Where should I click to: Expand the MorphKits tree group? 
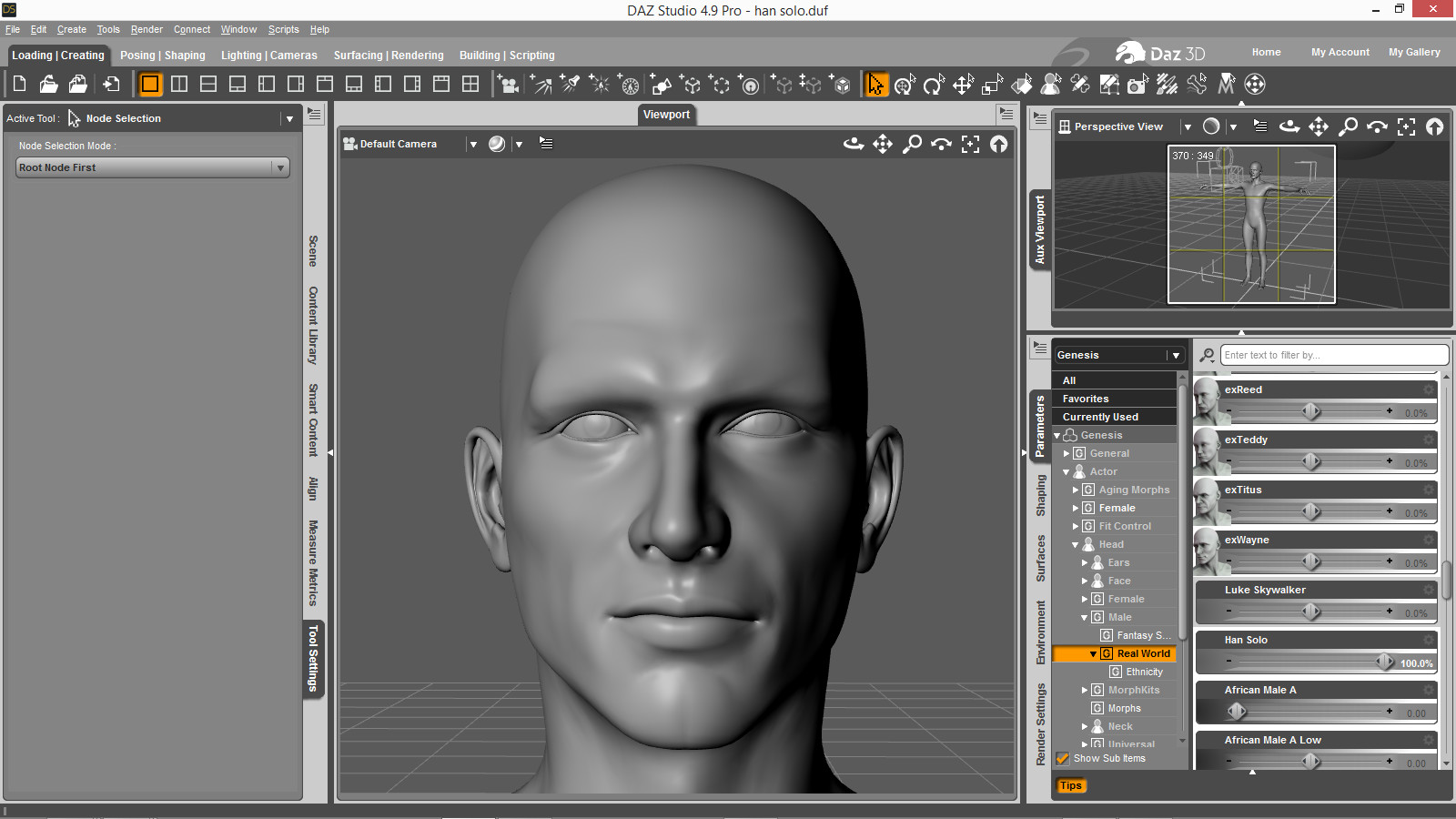tap(1085, 690)
